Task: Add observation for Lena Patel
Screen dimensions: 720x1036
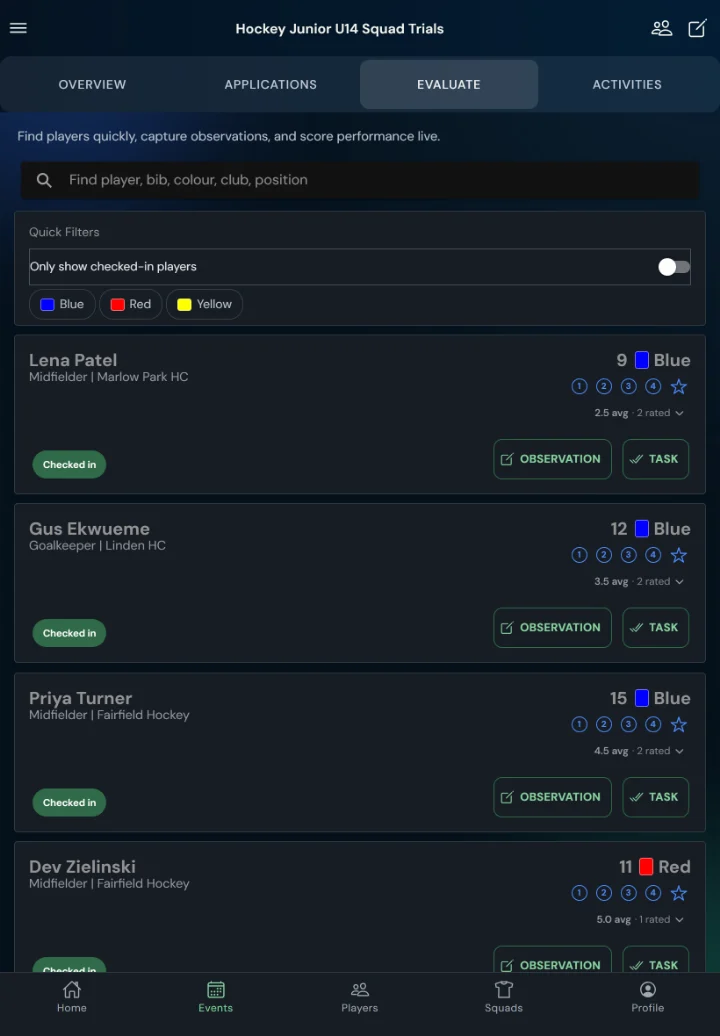Action: [552, 459]
